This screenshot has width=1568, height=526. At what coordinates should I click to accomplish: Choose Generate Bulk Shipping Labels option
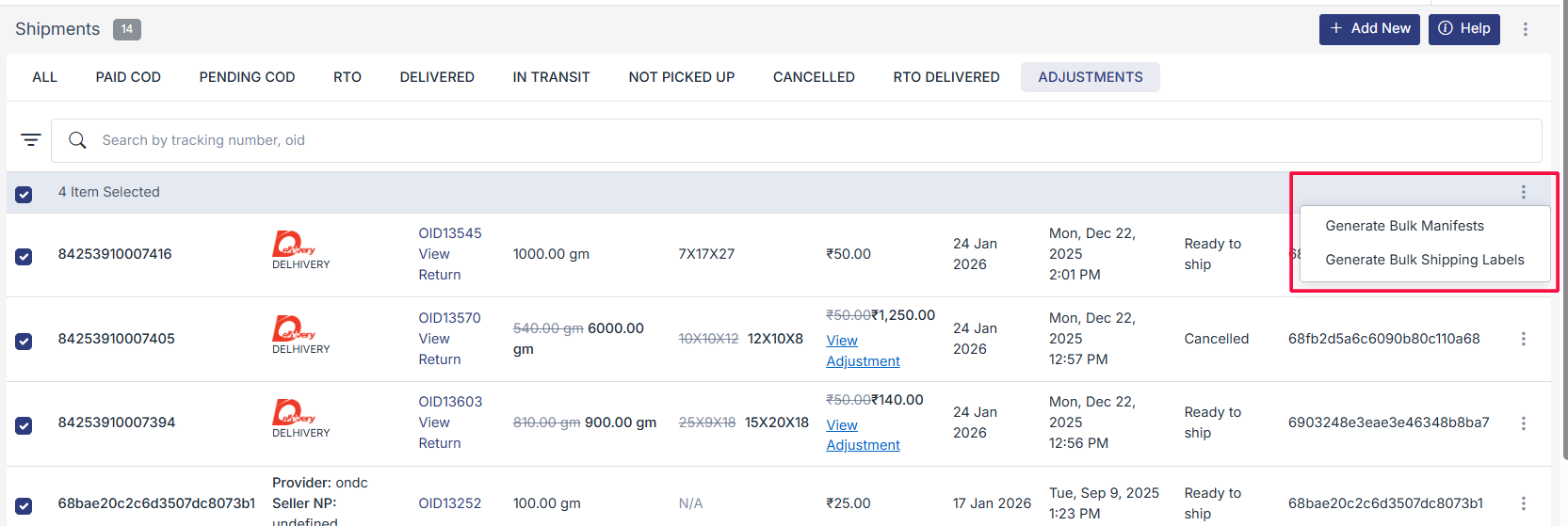coord(1424,260)
